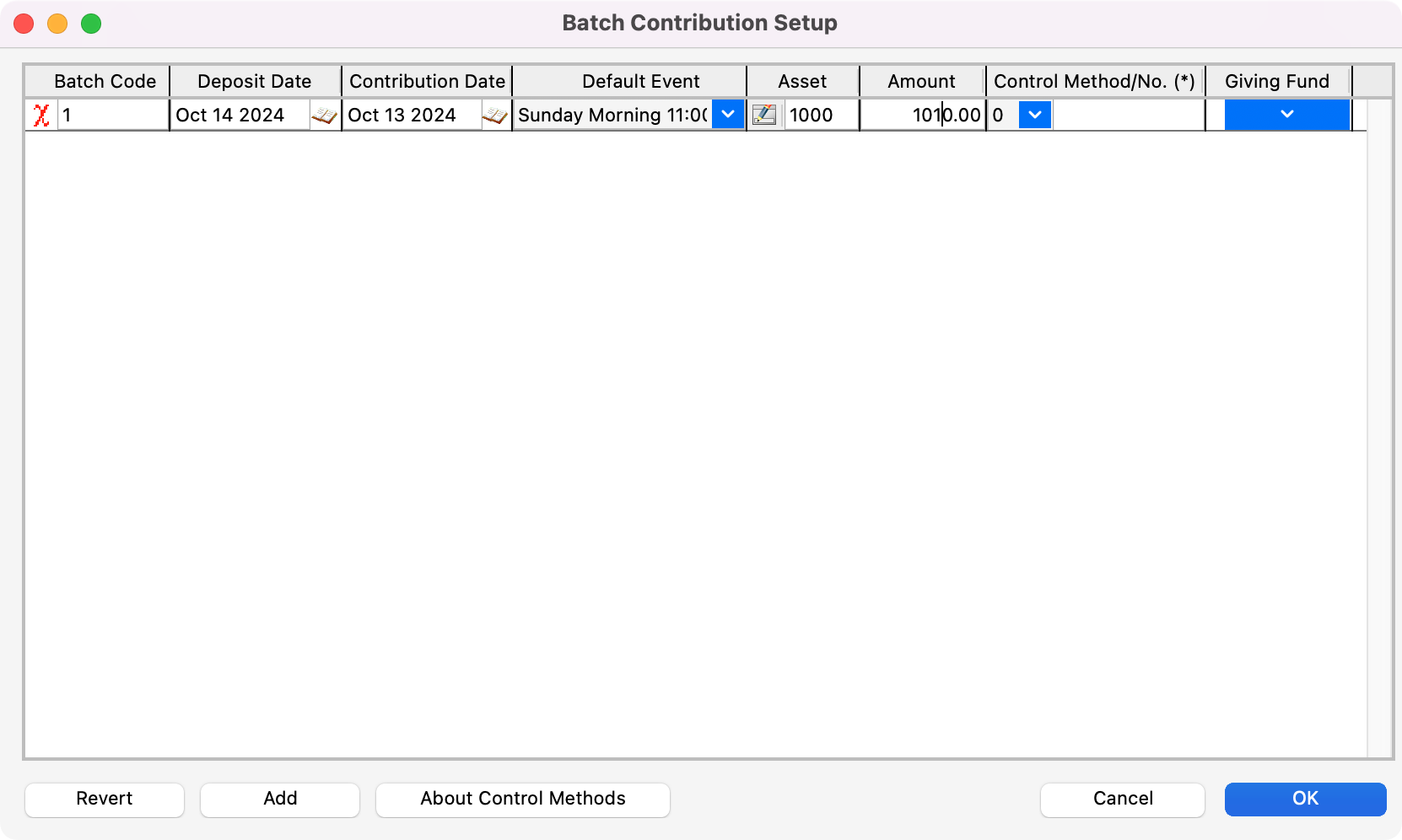Click the Contribution Date text field
The width and height of the screenshot is (1402, 840).
(413, 115)
